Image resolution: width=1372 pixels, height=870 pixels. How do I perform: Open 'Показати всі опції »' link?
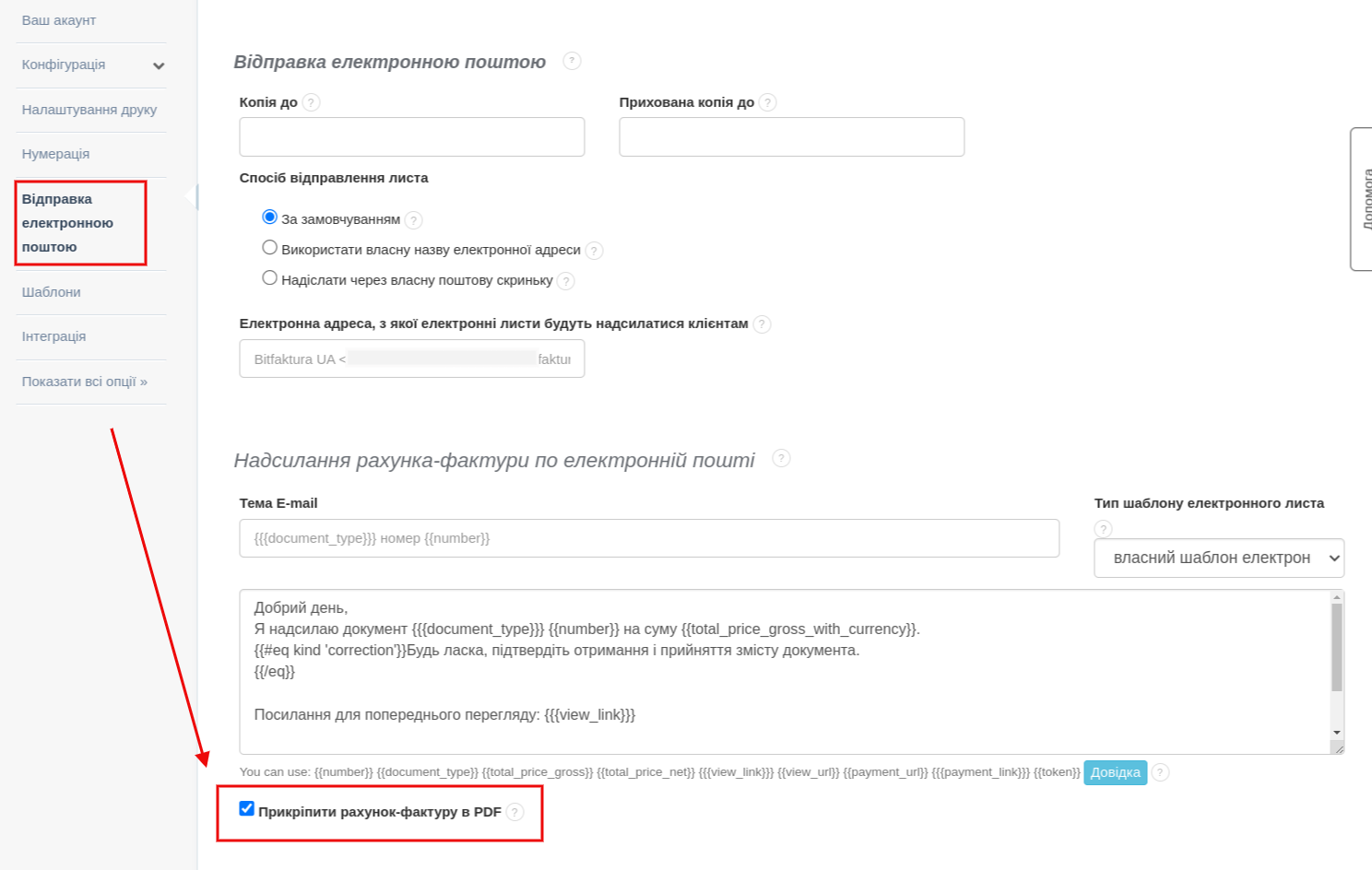(84, 380)
